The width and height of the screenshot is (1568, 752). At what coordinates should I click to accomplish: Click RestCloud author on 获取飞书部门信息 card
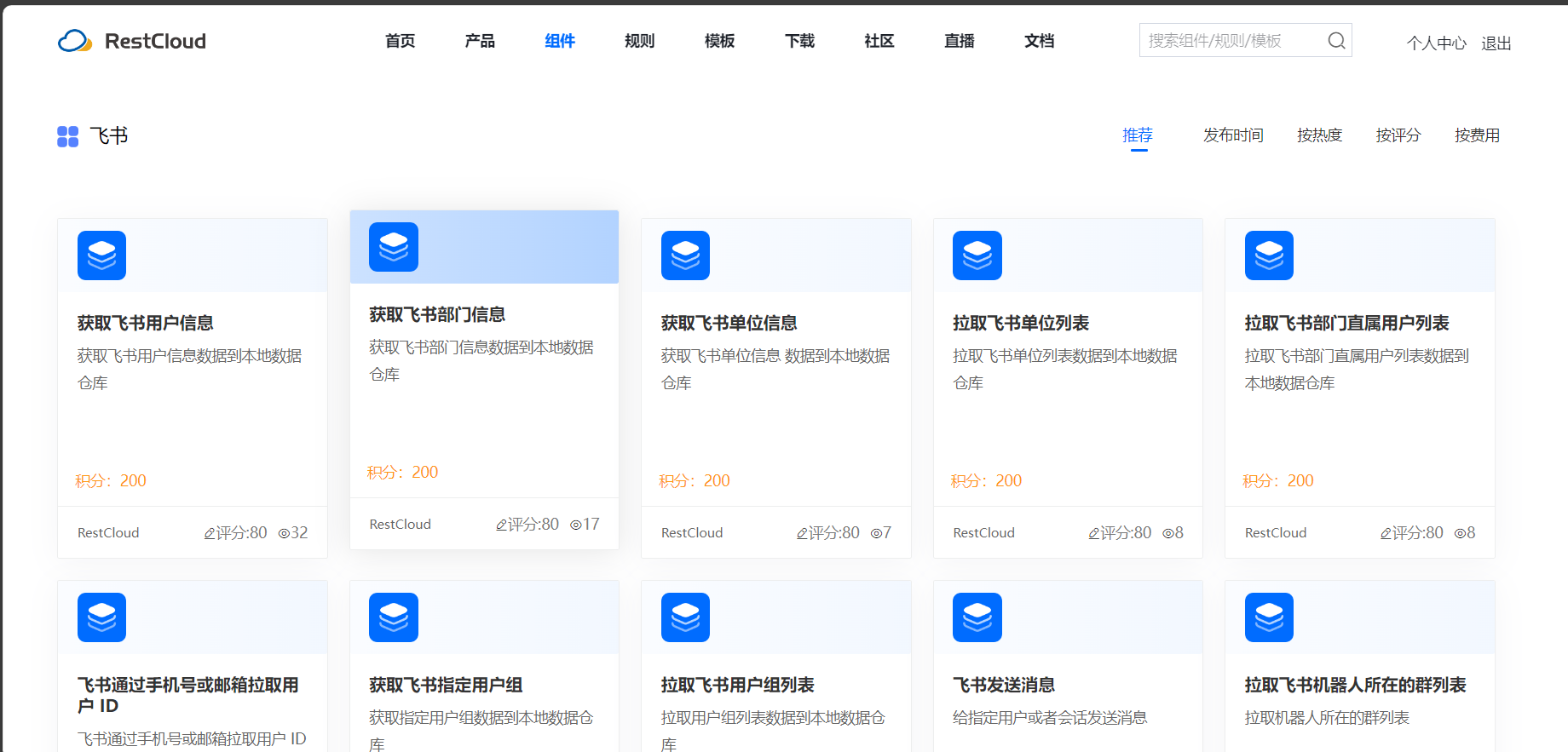coord(401,525)
